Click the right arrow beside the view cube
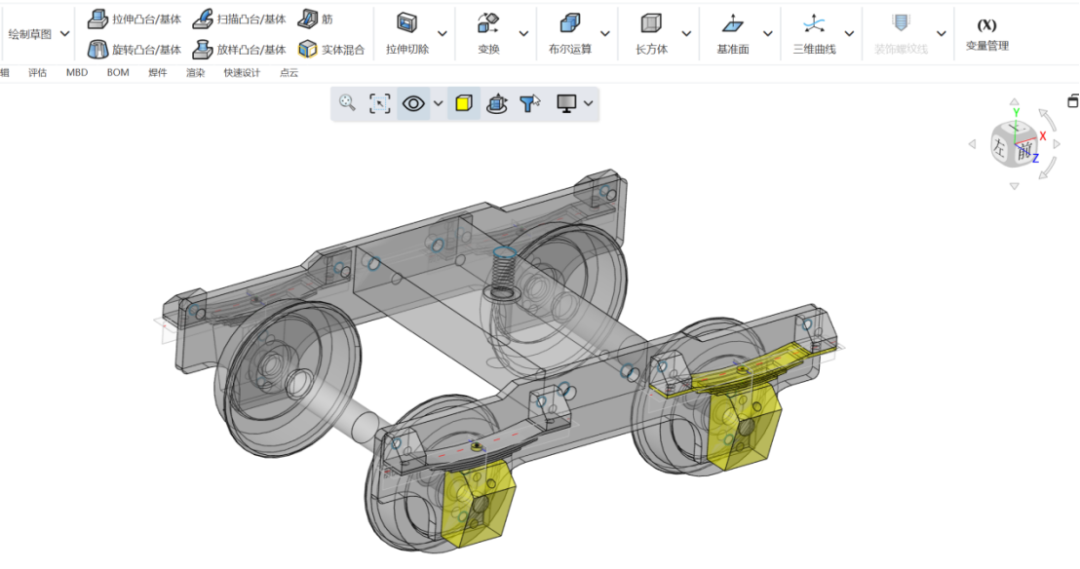 [1057, 144]
